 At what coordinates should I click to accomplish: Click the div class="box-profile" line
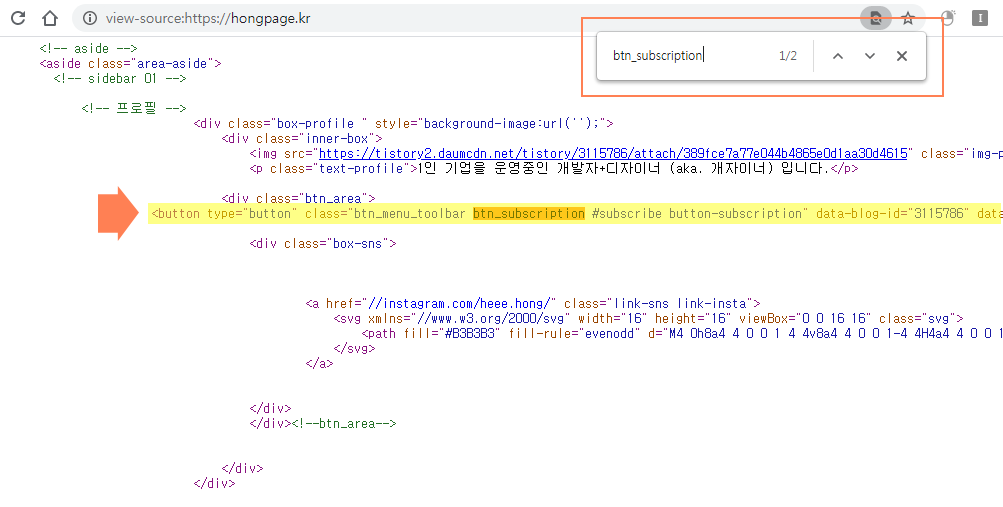tap(404, 123)
